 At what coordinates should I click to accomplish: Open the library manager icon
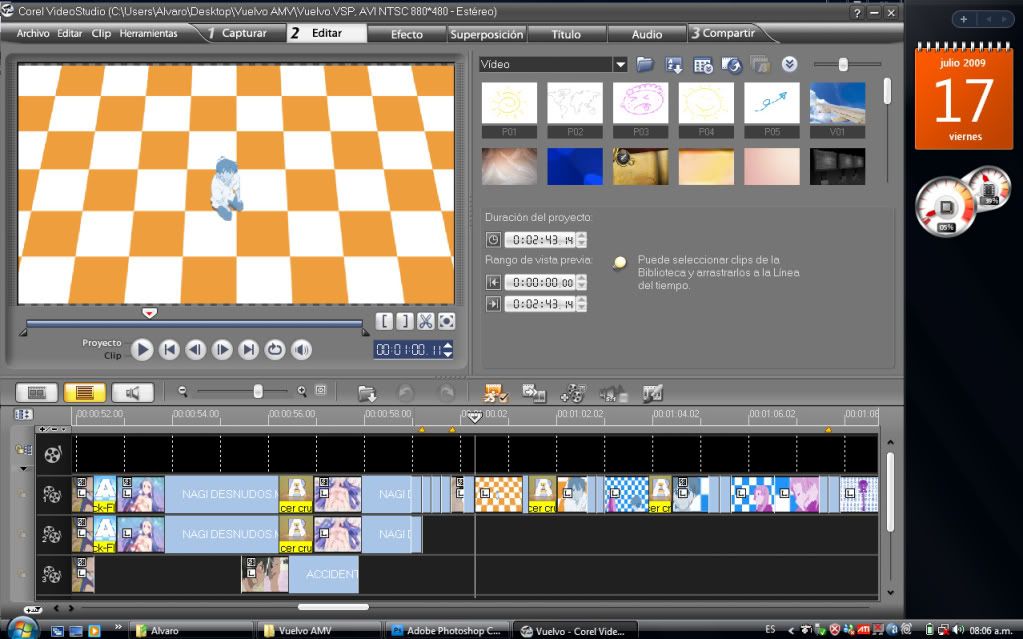pyautogui.click(x=703, y=65)
